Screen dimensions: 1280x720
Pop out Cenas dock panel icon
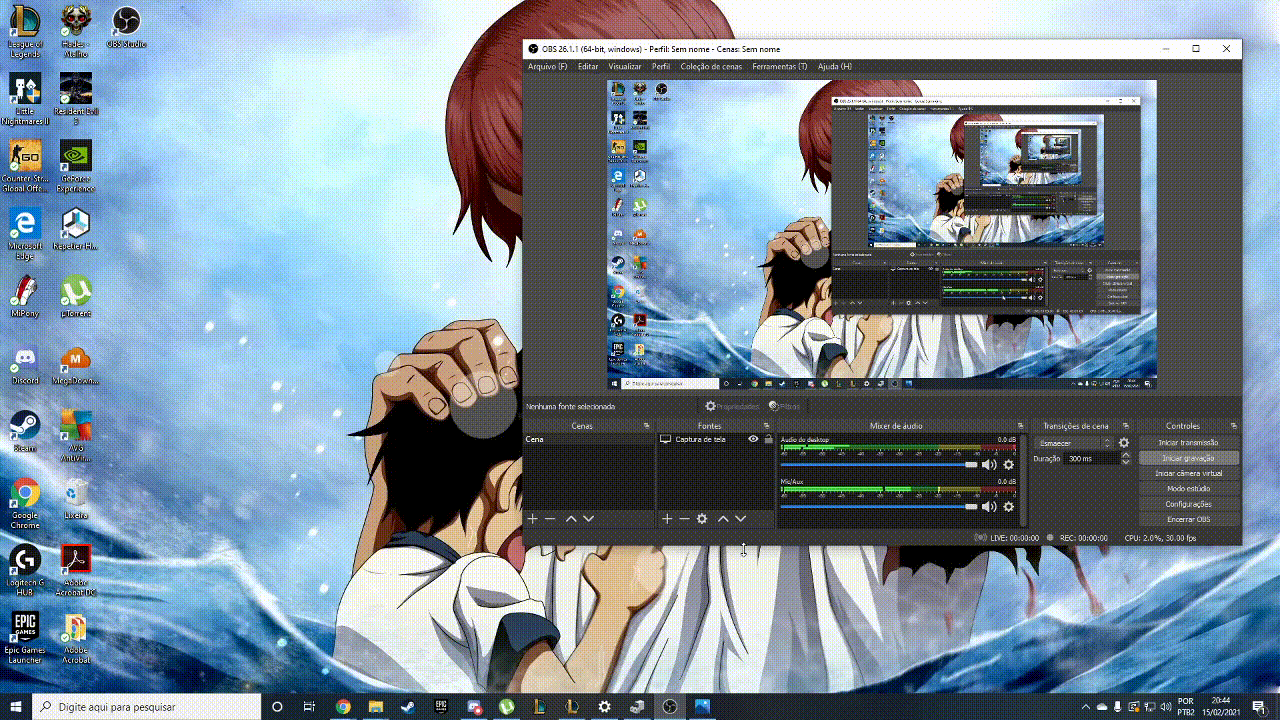(647, 426)
